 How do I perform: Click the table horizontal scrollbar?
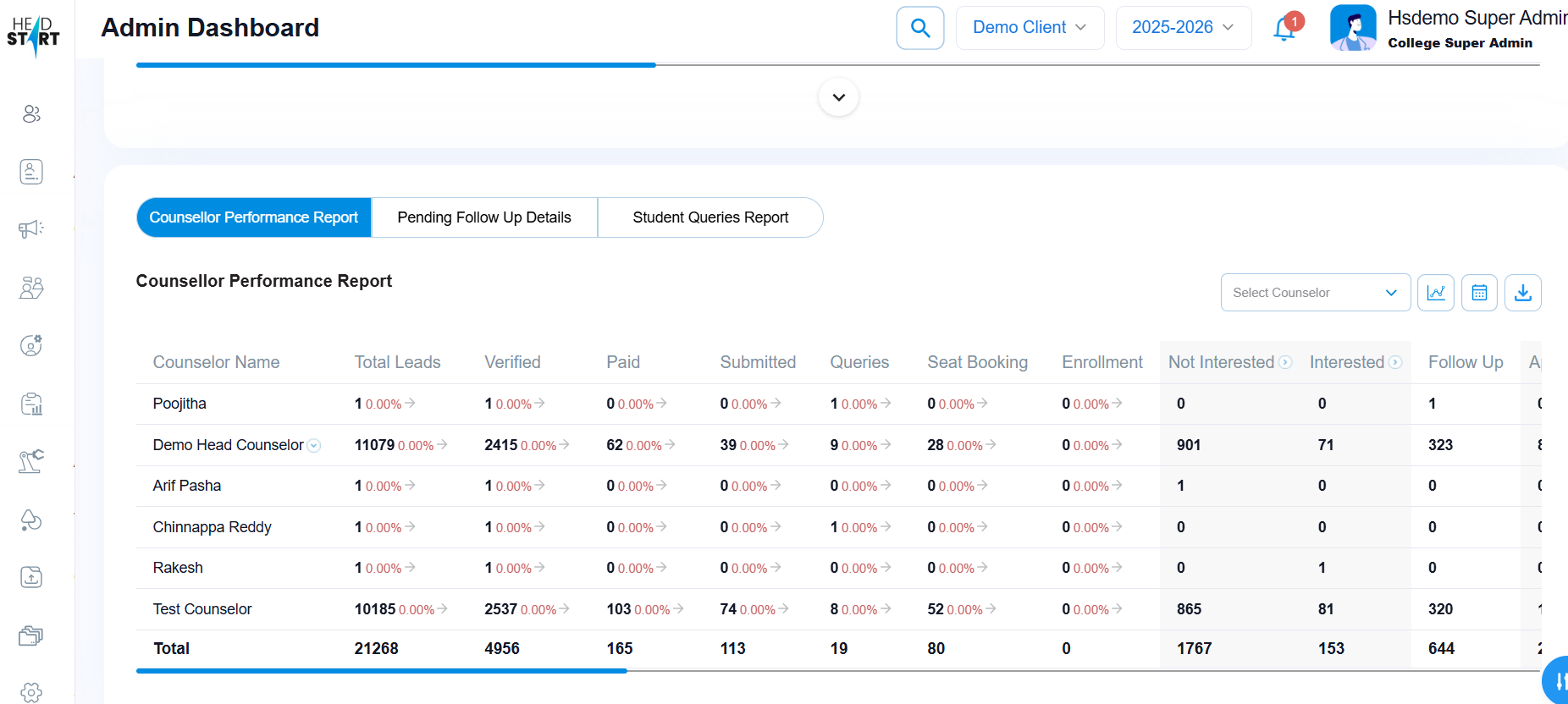click(x=381, y=671)
